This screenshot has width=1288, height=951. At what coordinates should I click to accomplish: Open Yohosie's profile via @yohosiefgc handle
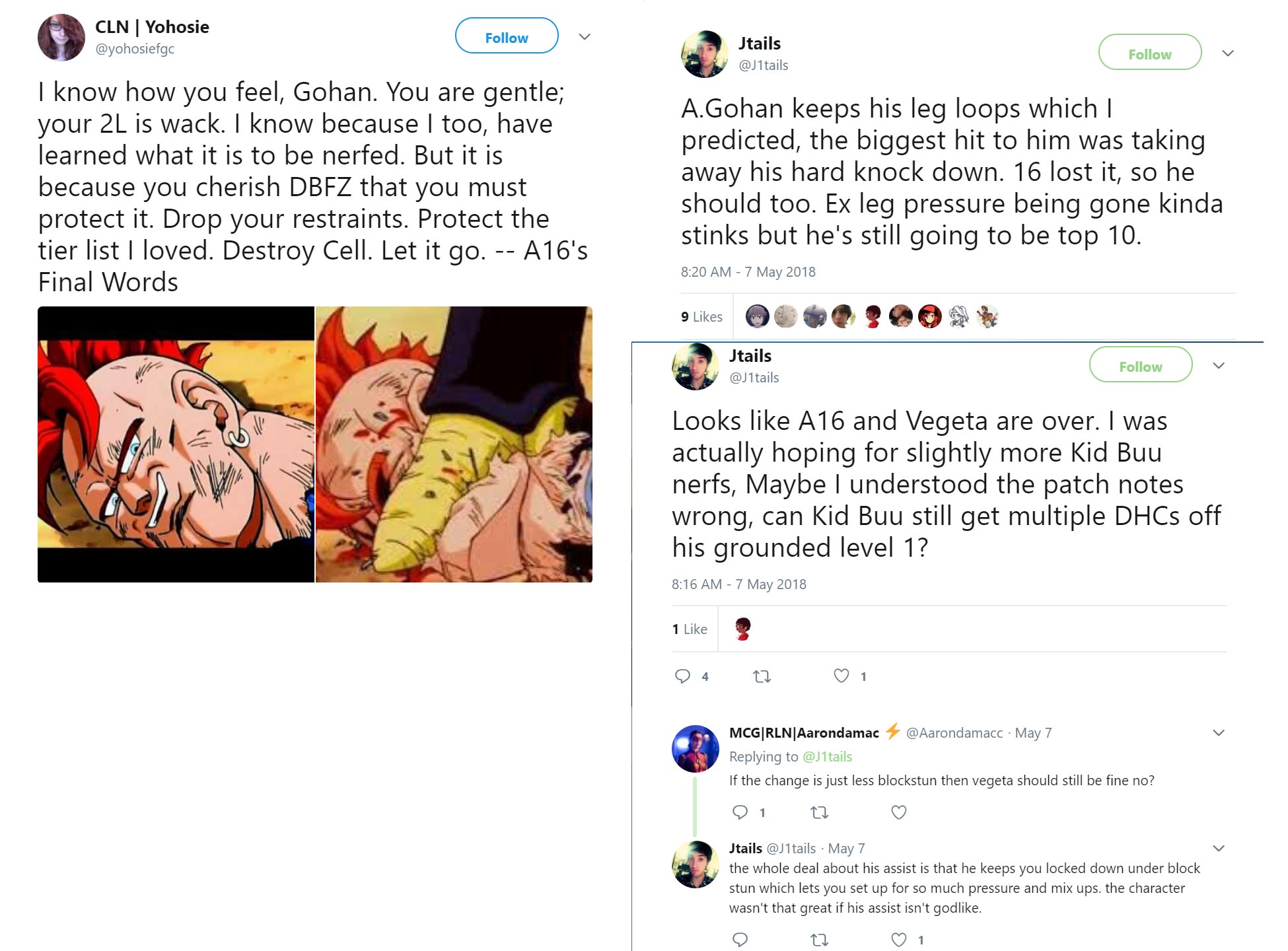[x=134, y=48]
